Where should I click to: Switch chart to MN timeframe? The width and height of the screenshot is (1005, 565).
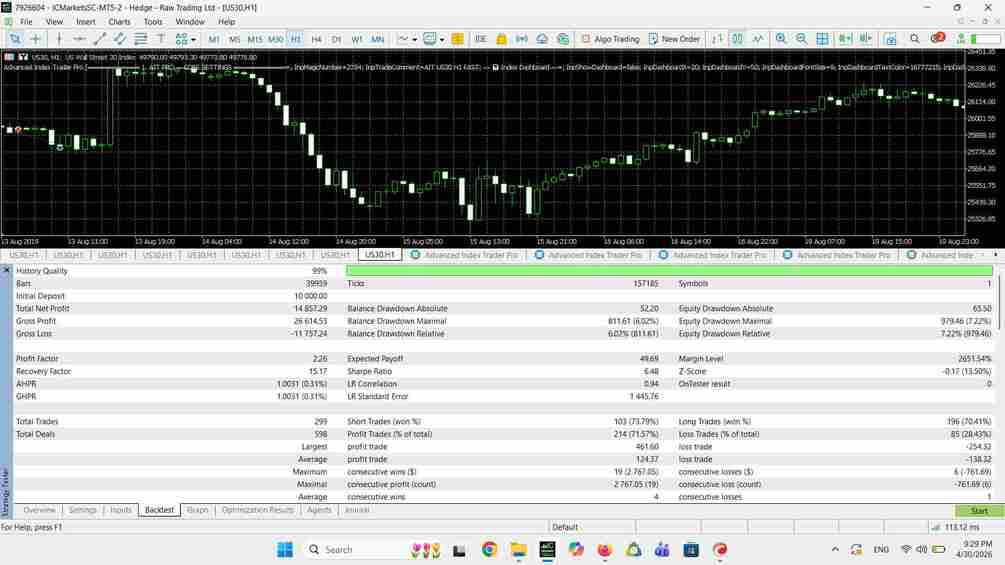click(378, 40)
